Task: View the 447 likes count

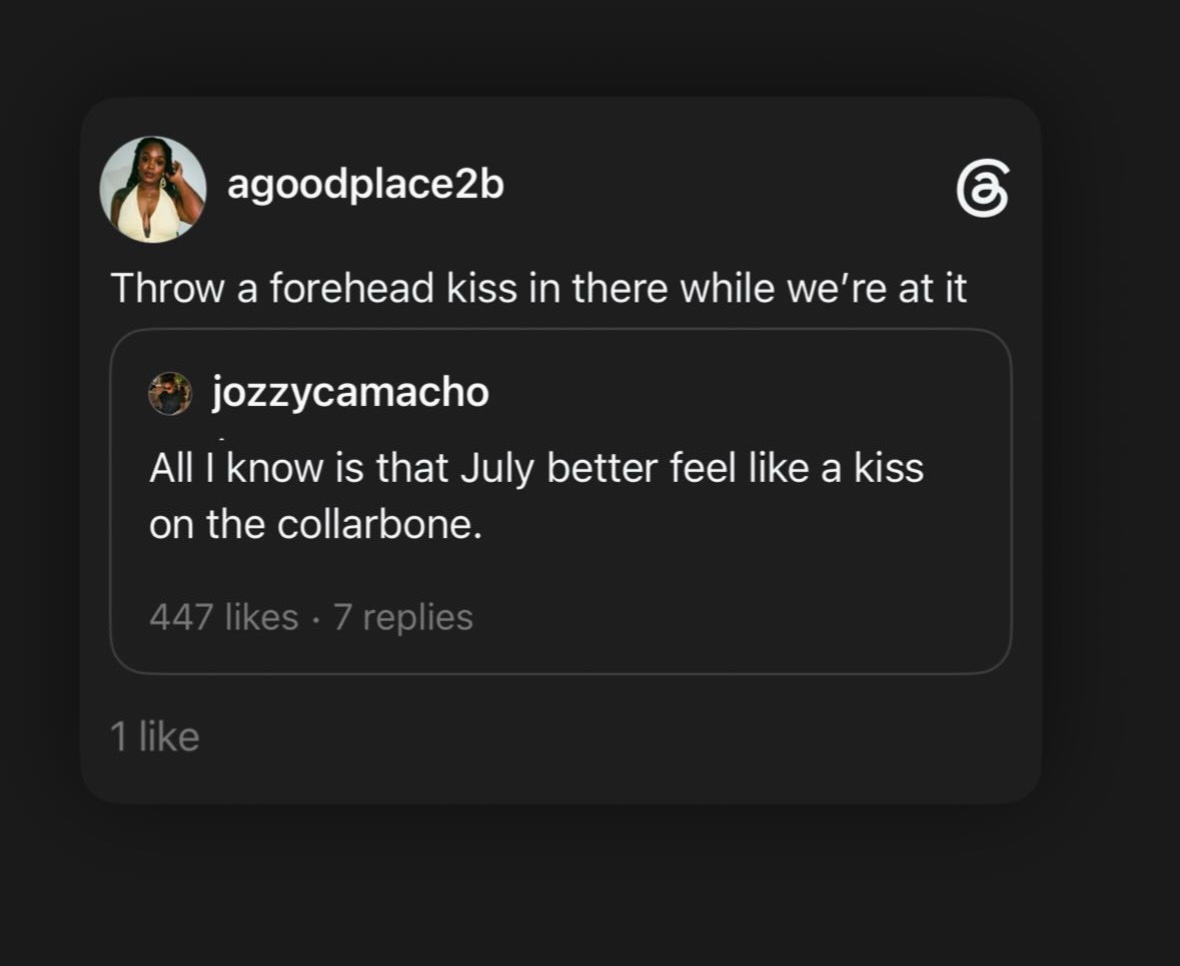Action: click(x=224, y=617)
